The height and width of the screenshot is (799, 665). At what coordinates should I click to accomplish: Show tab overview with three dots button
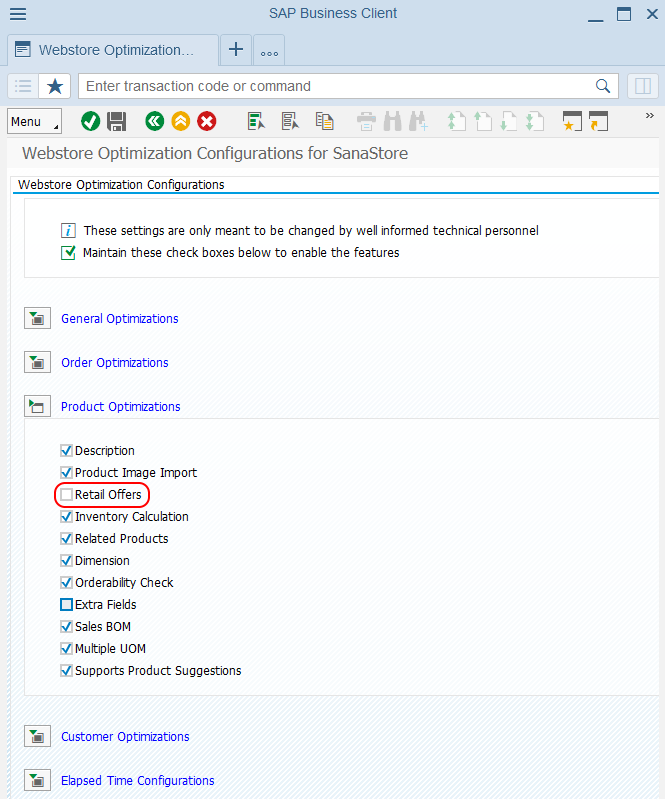[x=269, y=51]
